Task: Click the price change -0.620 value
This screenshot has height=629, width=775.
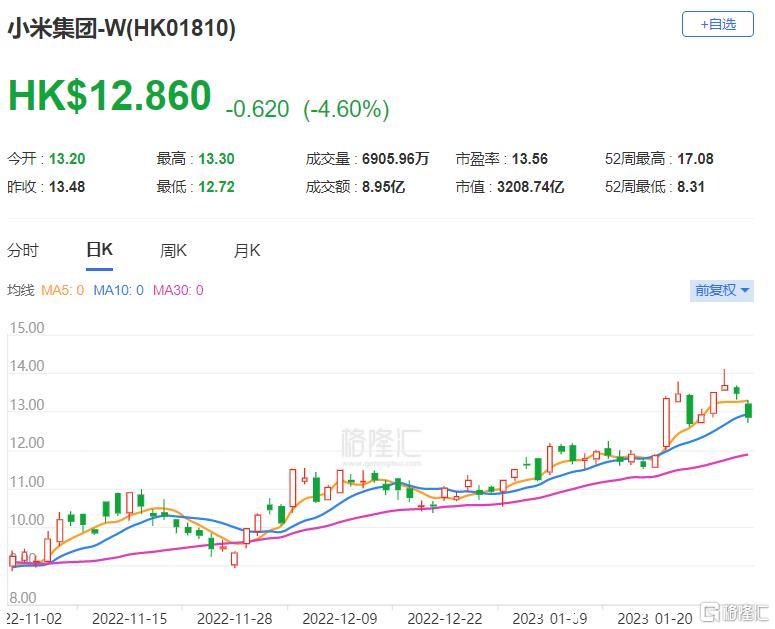Action: (257, 109)
